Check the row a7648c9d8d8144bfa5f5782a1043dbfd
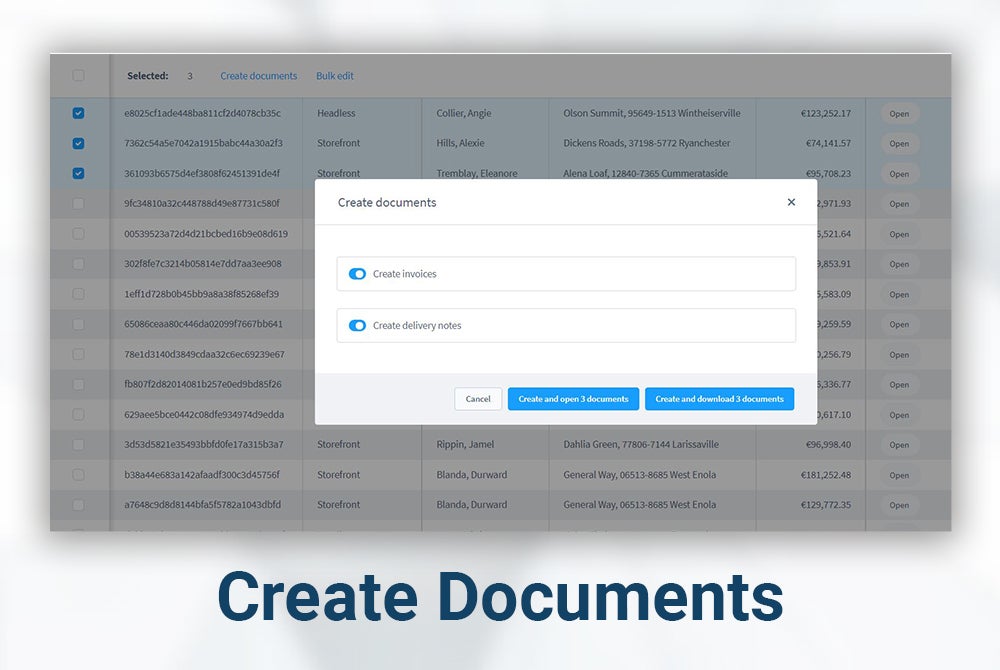Viewport: 1000px width, 670px height. click(x=78, y=504)
